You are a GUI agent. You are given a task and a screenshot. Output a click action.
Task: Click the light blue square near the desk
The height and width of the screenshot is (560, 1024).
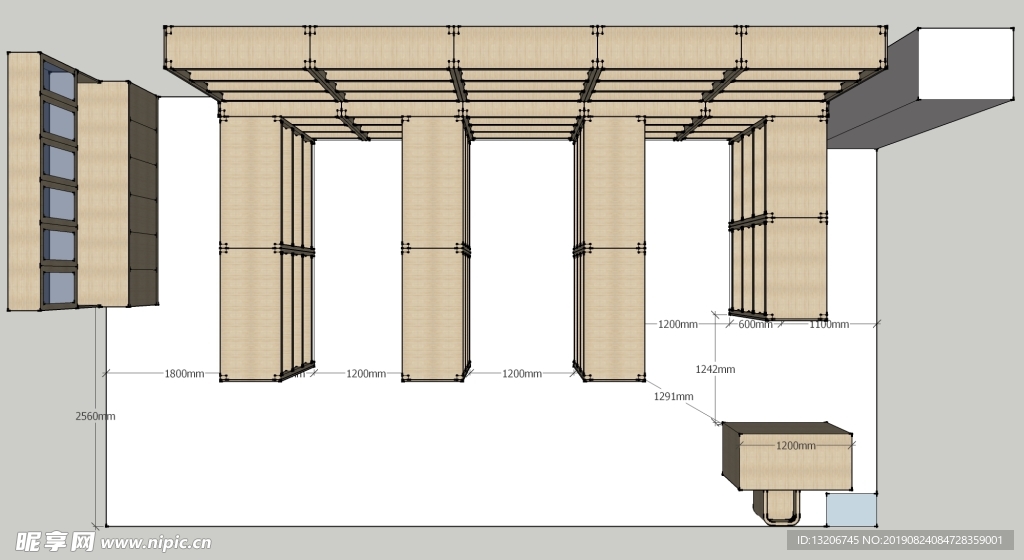[x=851, y=510]
